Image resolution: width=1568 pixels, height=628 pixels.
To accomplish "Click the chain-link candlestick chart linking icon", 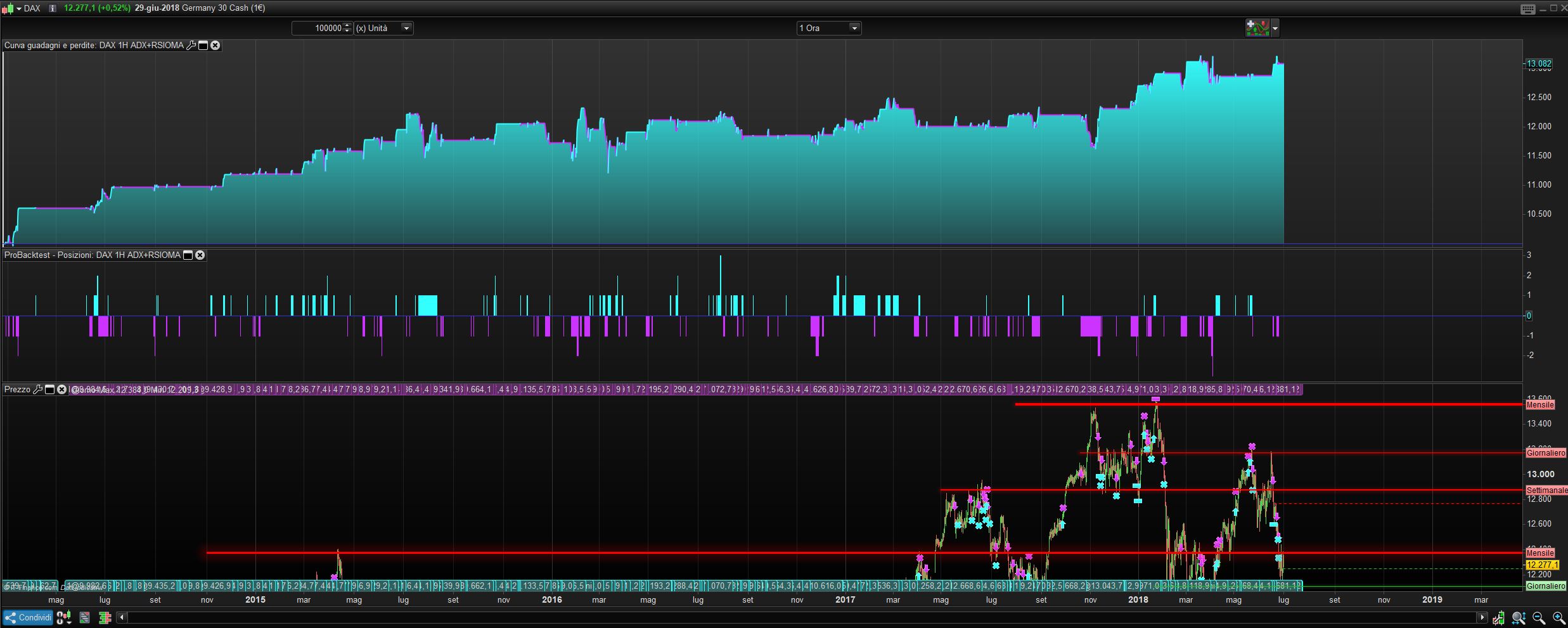I will [x=64, y=618].
